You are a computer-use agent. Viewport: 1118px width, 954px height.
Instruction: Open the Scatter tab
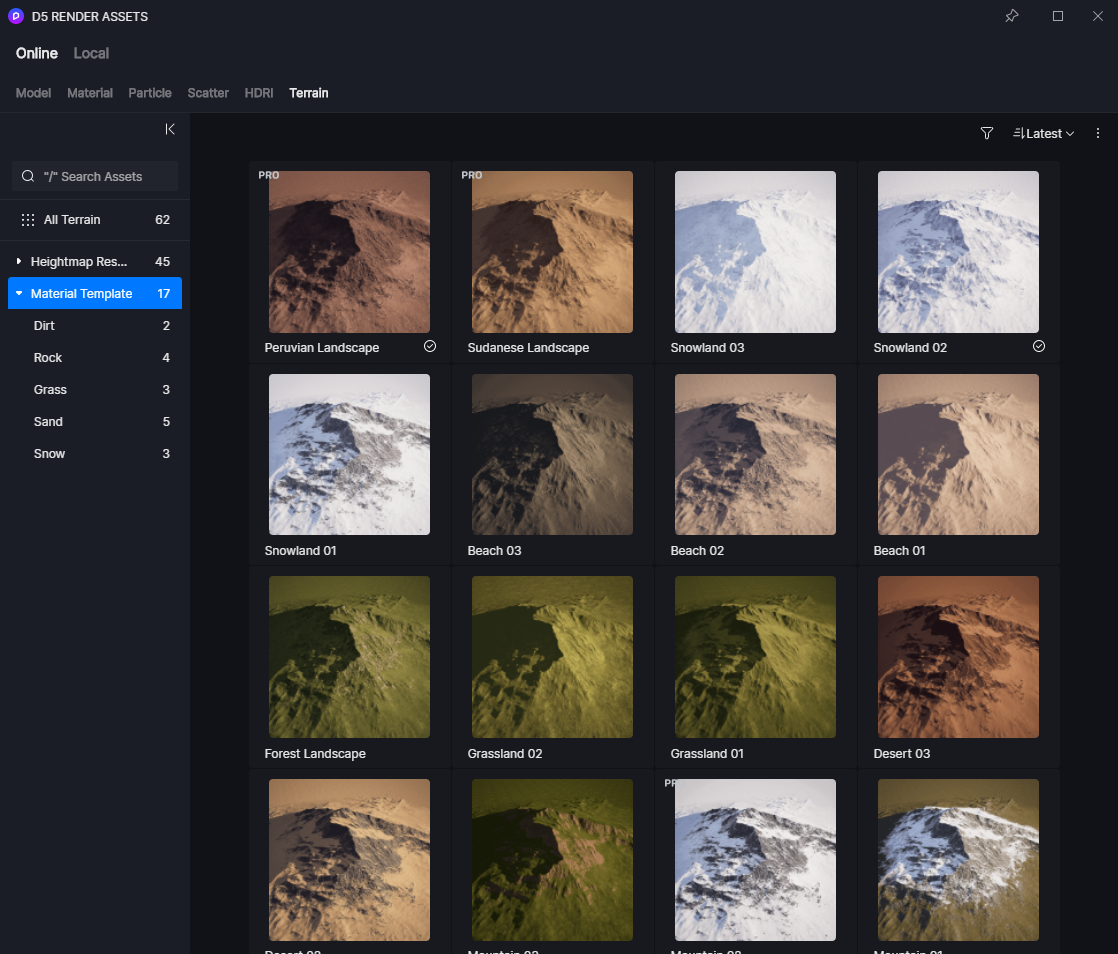click(x=208, y=93)
